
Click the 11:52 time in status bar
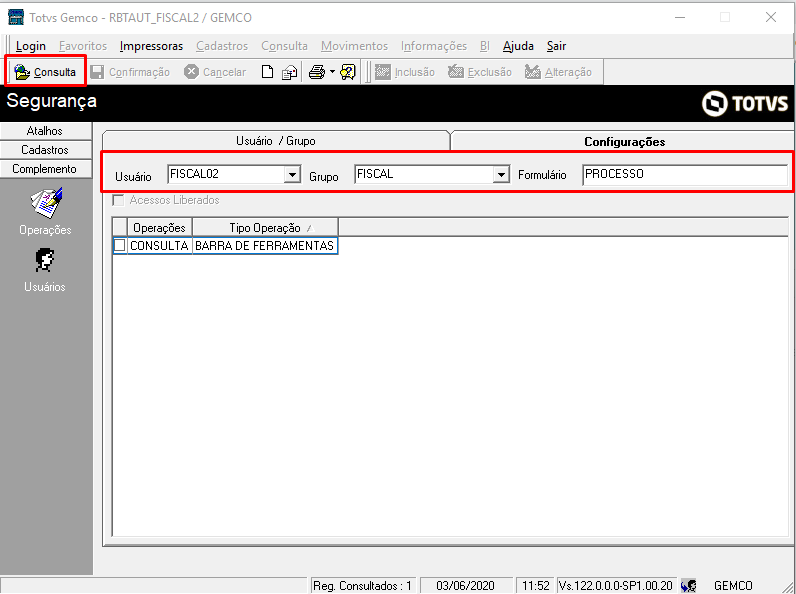pos(536,585)
